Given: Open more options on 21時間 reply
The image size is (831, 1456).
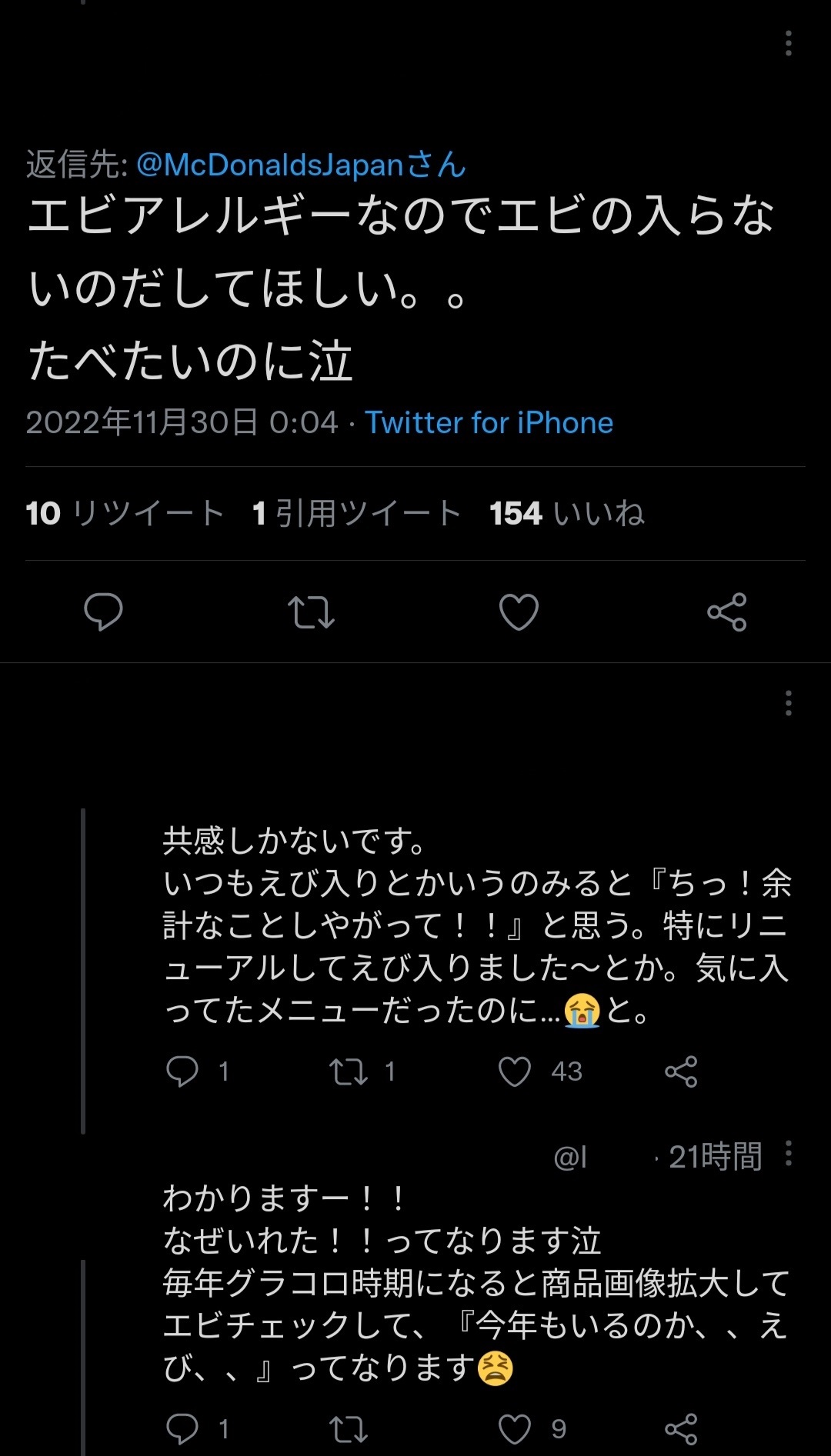Looking at the screenshot, I should (x=788, y=1154).
